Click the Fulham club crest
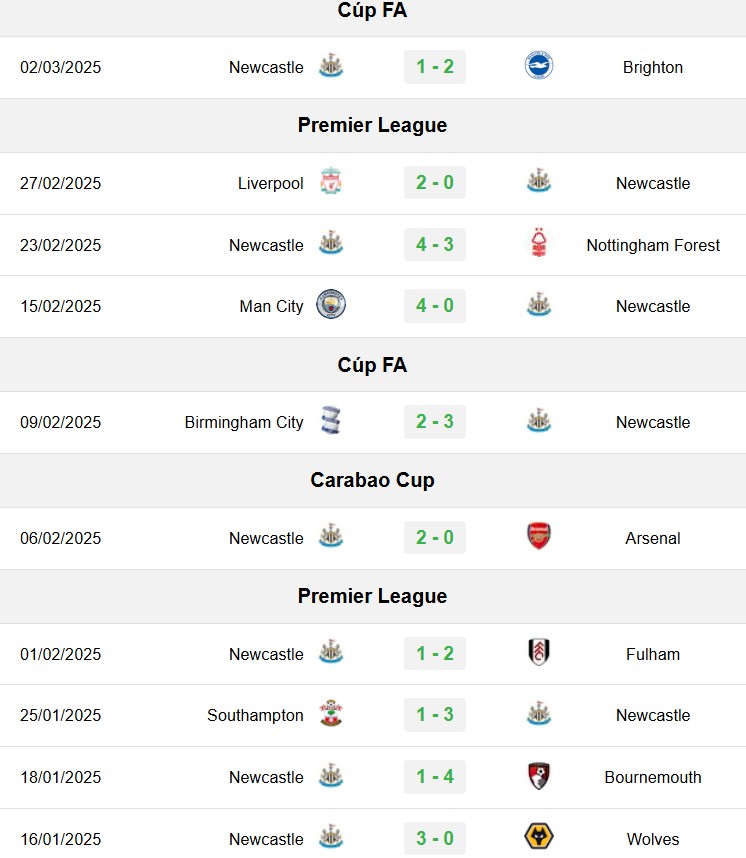 (539, 652)
